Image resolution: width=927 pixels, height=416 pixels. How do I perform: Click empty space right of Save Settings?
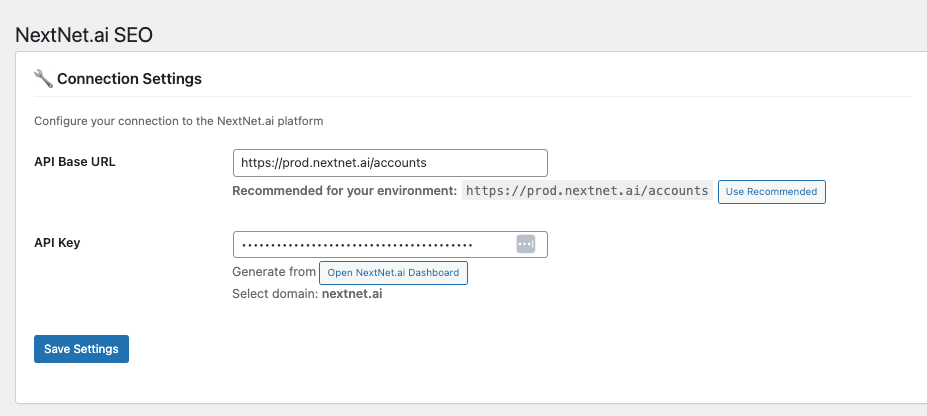400,349
